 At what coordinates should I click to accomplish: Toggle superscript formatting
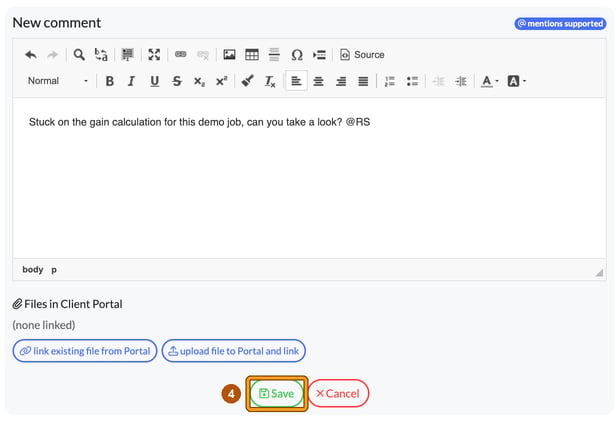tap(222, 81)
